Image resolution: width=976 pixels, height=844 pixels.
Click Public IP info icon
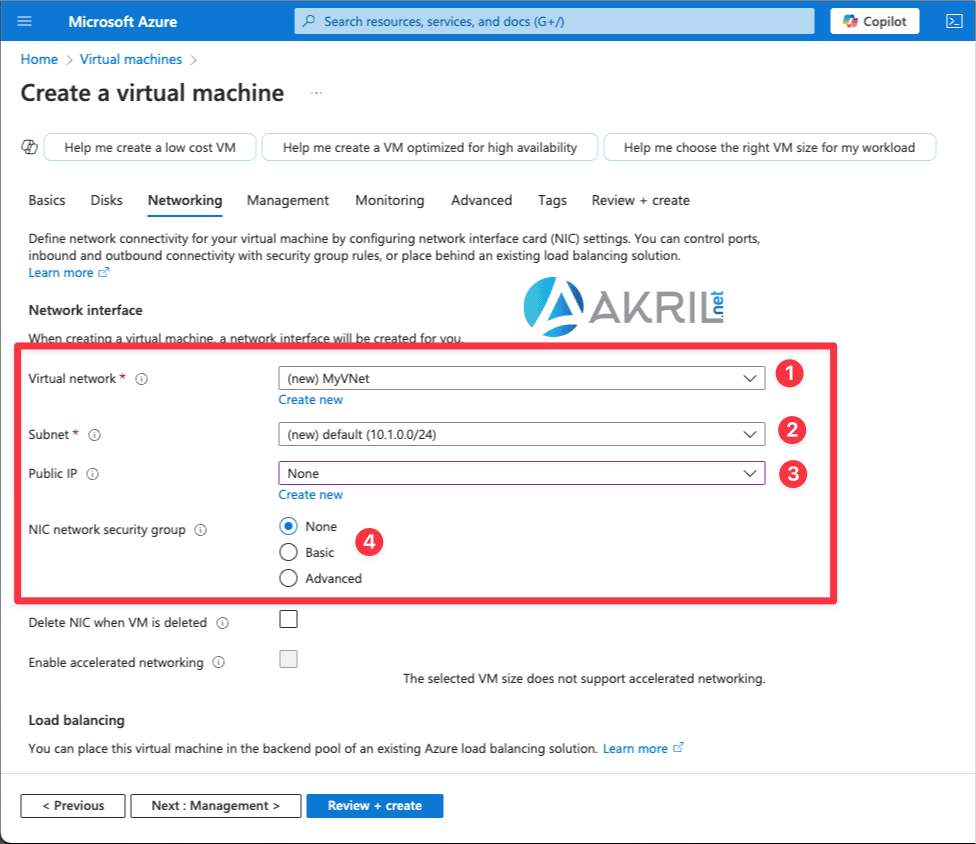(93, 474)
